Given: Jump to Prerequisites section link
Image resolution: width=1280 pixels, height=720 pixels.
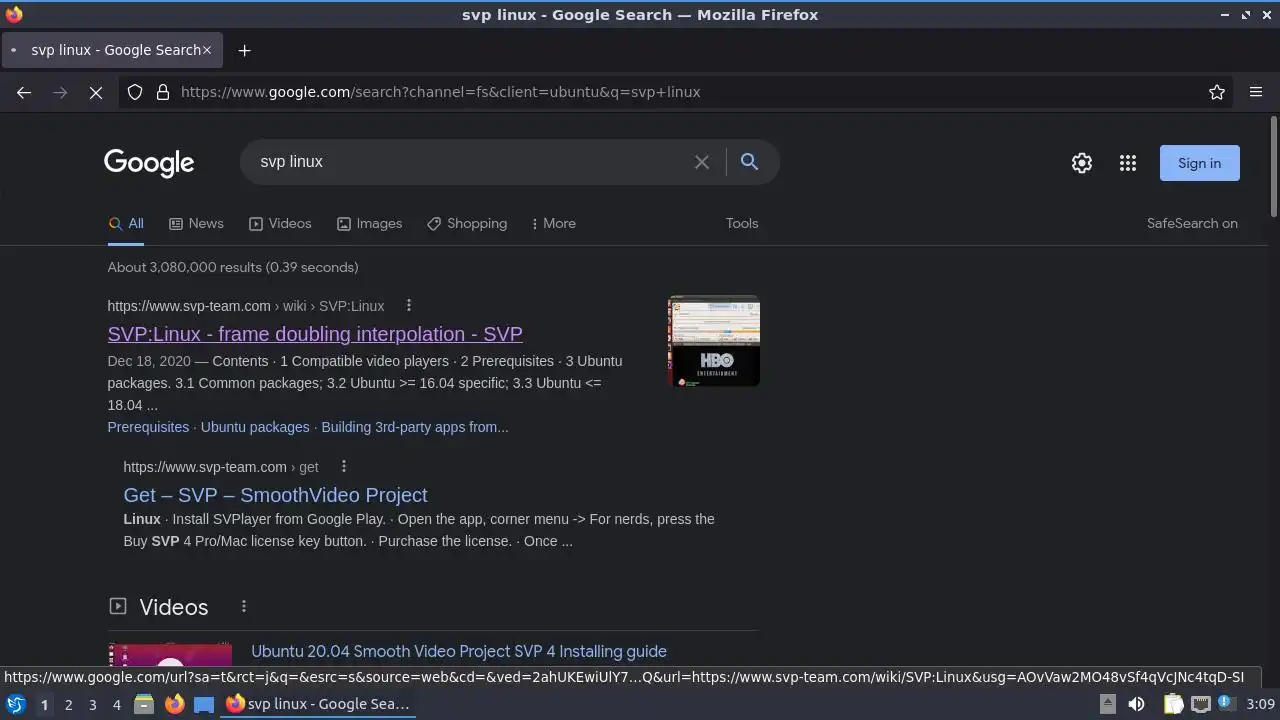Looking at the screenshot, I should coord(148,427).
